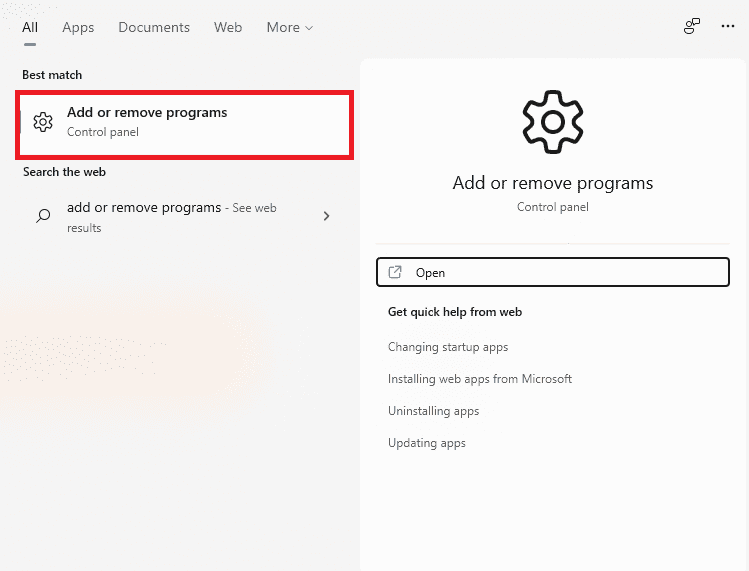Screen dimensions: 749x571
Task: Switch to the Documents tab
Action: pyautogui.click(x=154, y=27)
